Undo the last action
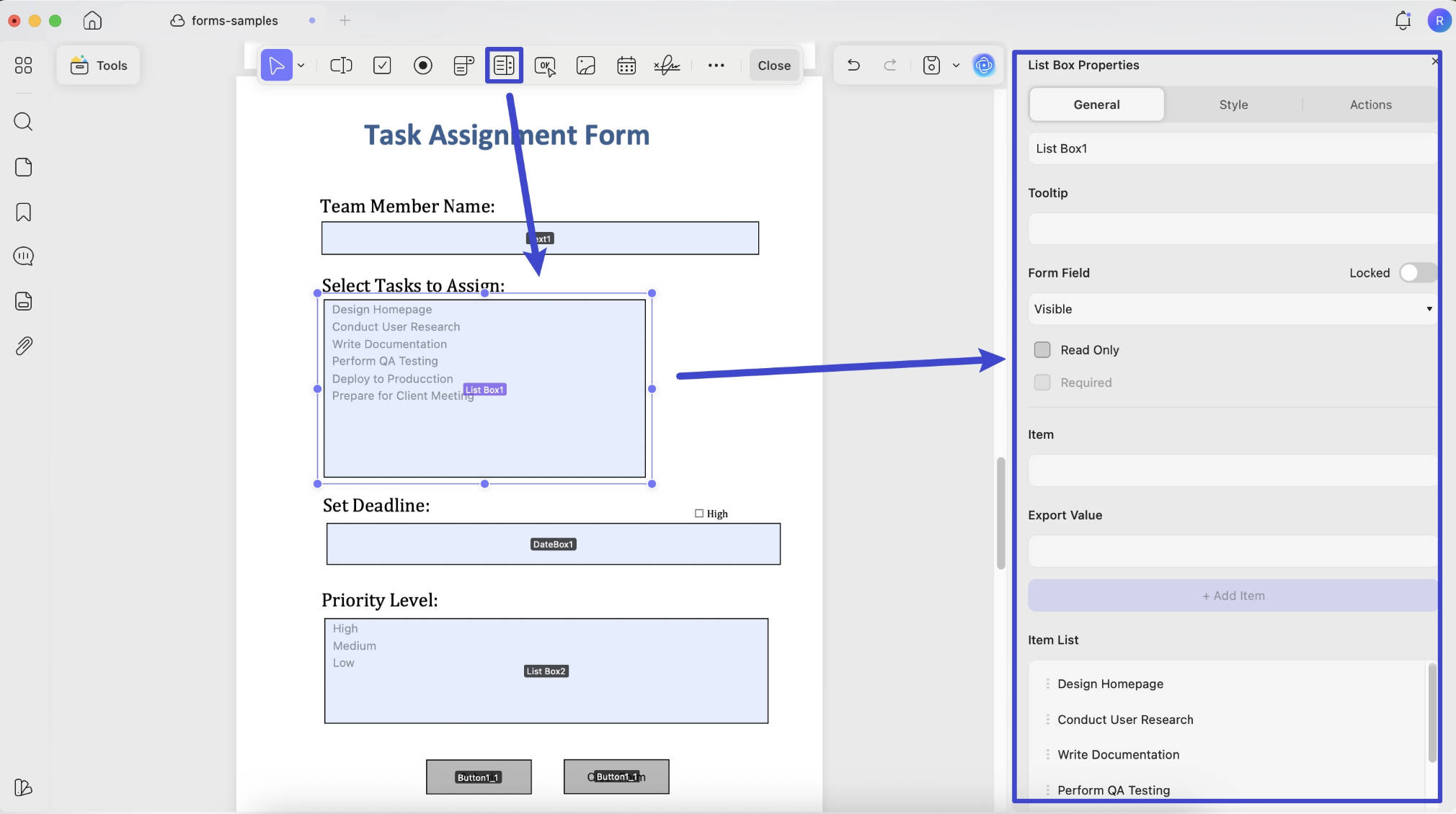This screenshot has height=814, width=1456. [x=853, y=66]
